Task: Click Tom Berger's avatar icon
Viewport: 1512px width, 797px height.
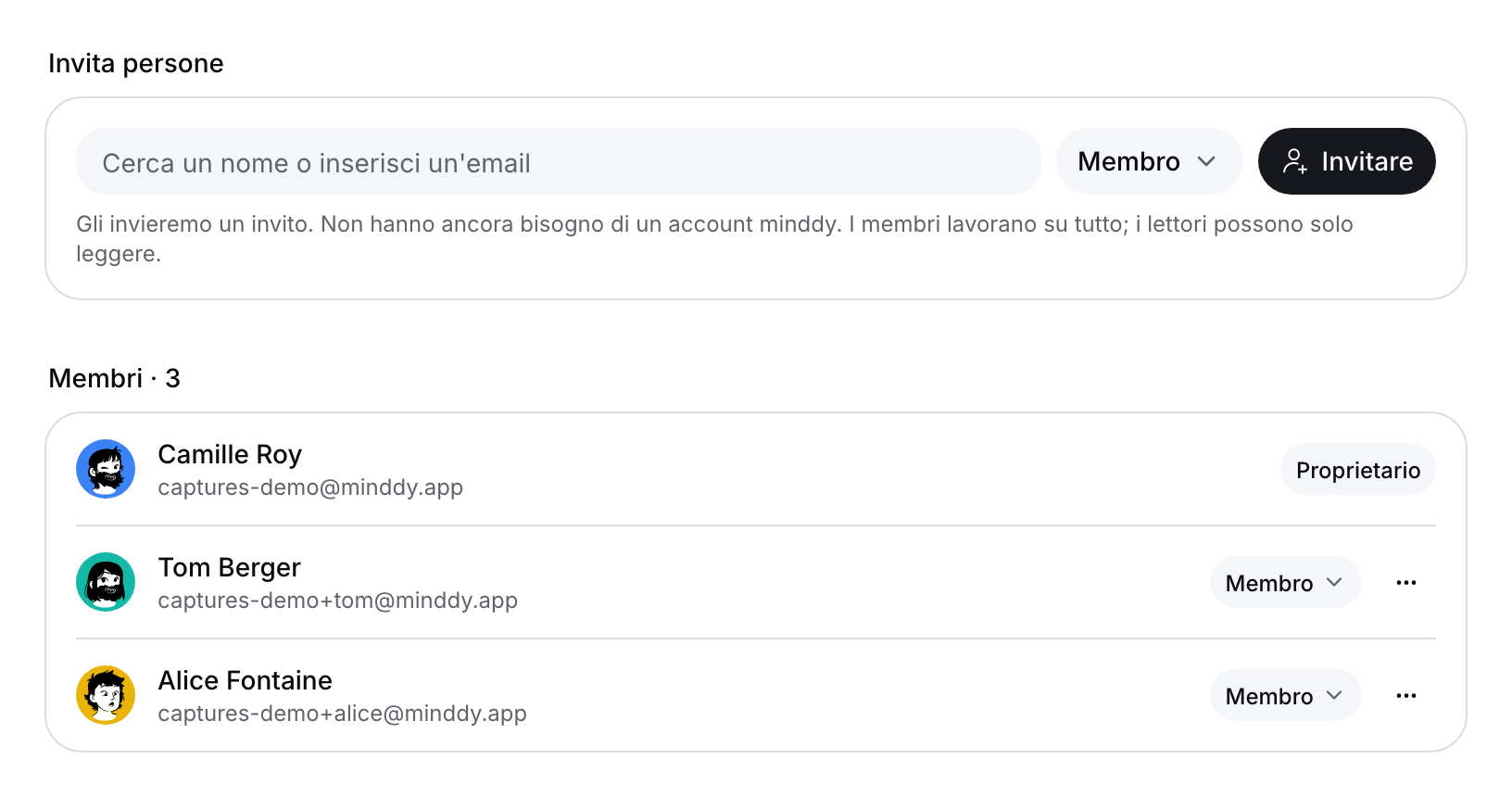Action: pos(106,582)
